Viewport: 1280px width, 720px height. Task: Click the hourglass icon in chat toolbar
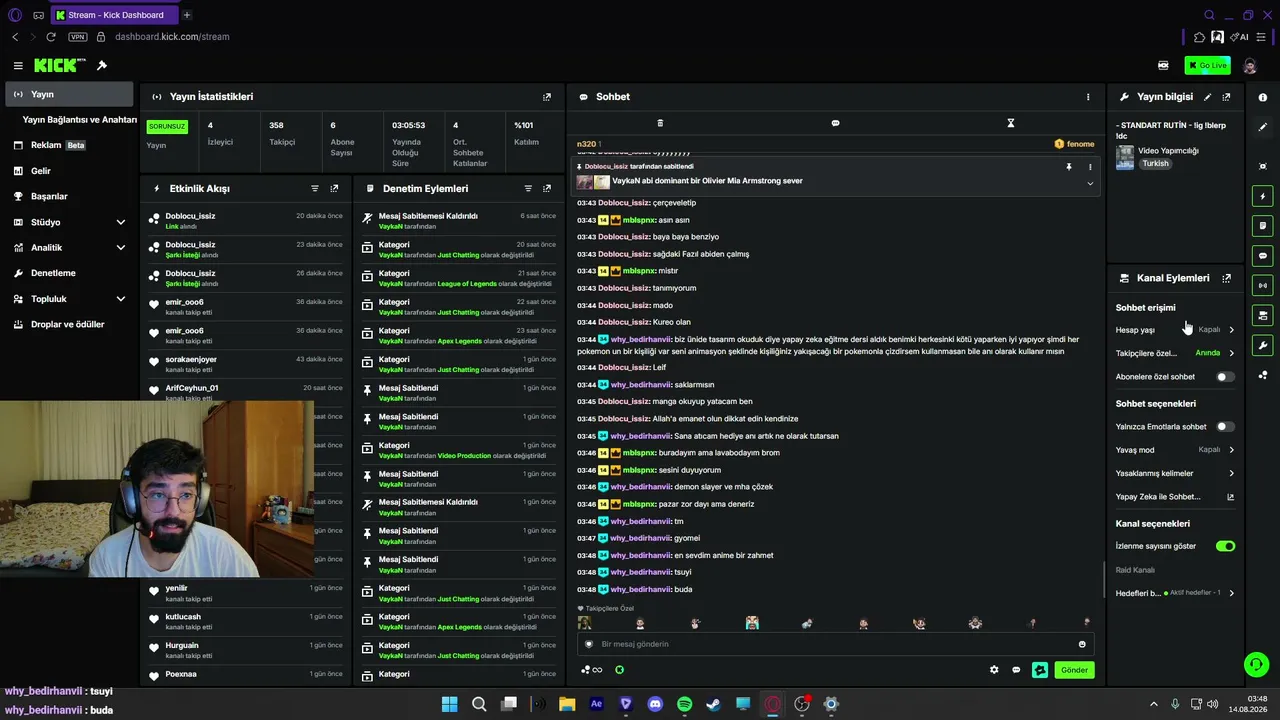point(1011,123)
